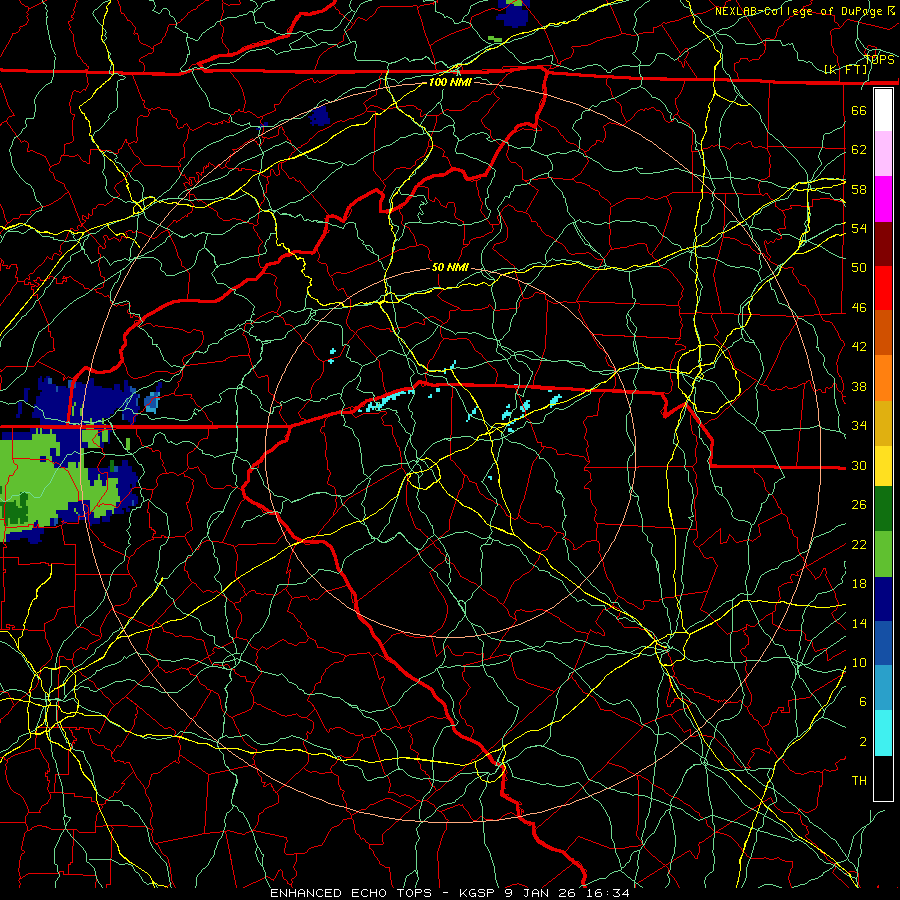Click the legend value "38"
The image size is (900, 900).
pyautogui.click(x=859, y=387)
